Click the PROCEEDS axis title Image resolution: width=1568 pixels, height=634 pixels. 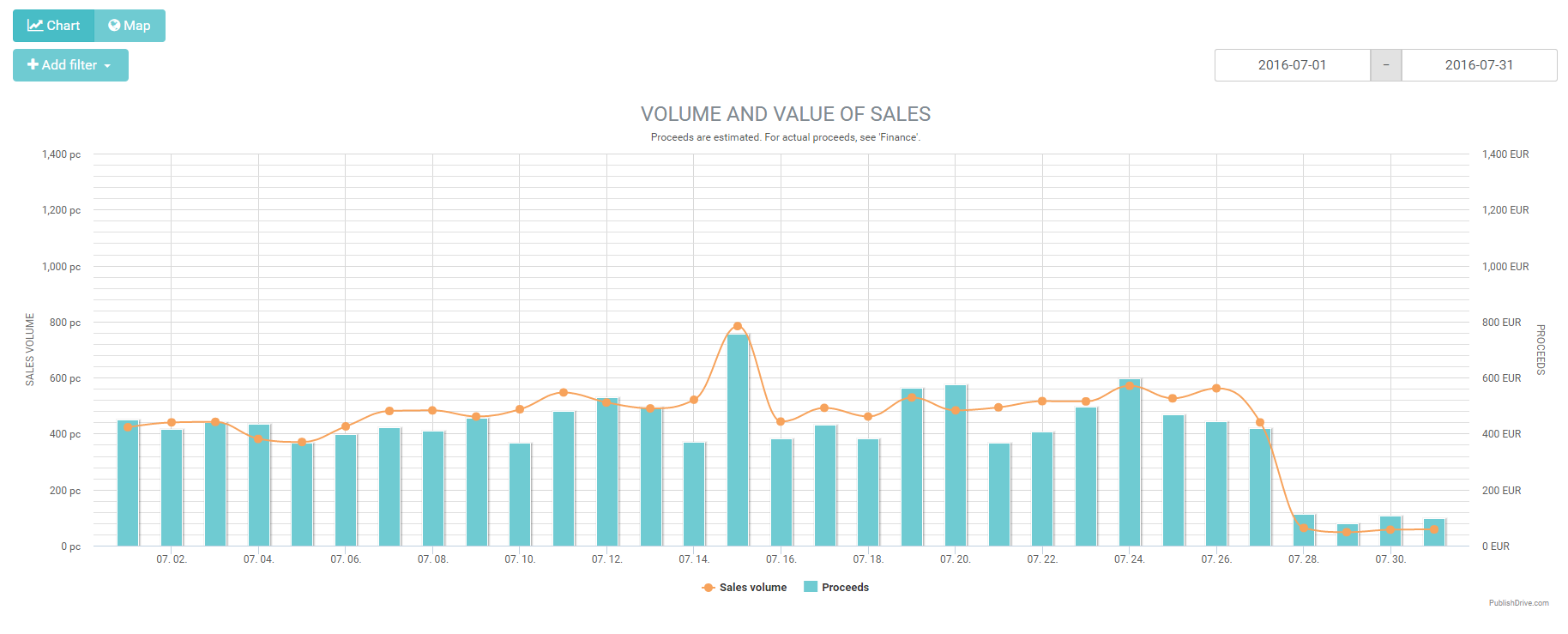click(x=1541, y=349)
